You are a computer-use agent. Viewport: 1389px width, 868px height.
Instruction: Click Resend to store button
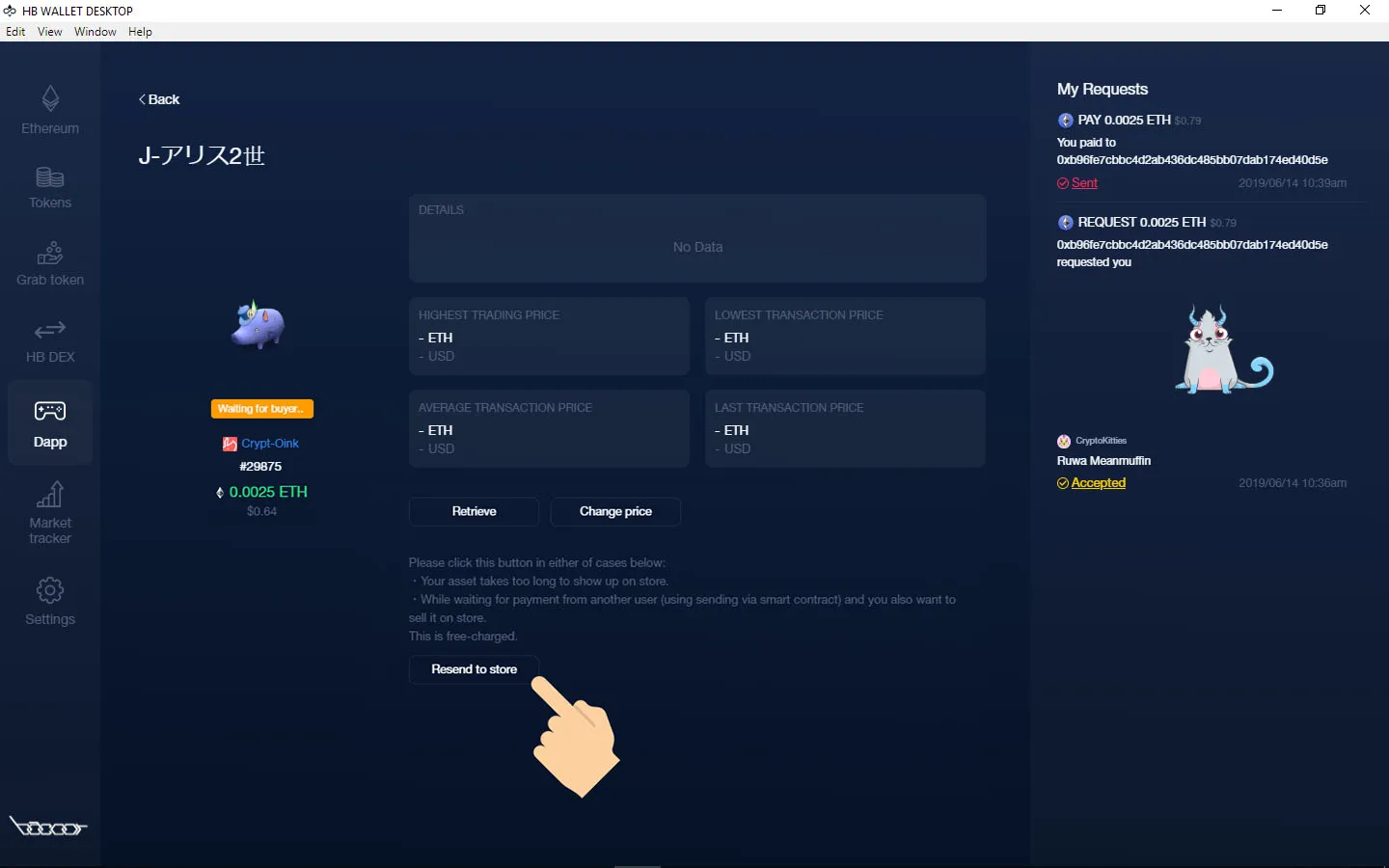[474, 669]
